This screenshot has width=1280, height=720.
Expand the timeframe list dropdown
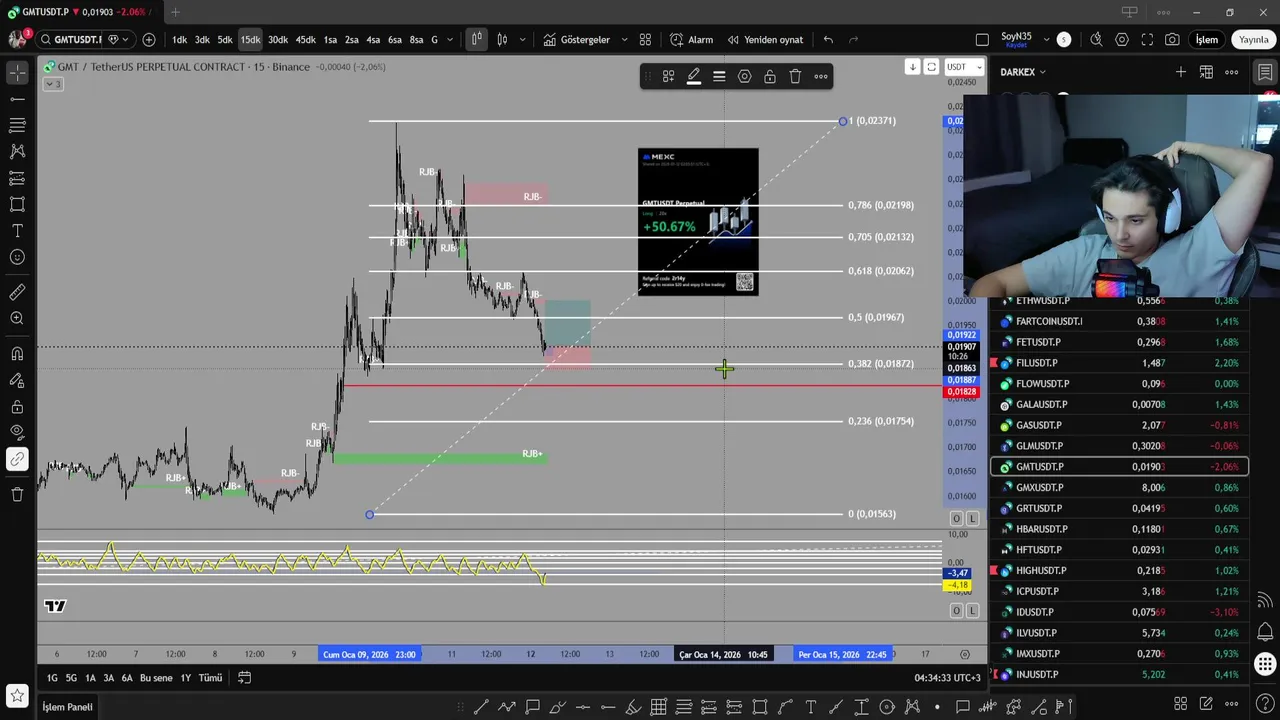click(450, 40)
